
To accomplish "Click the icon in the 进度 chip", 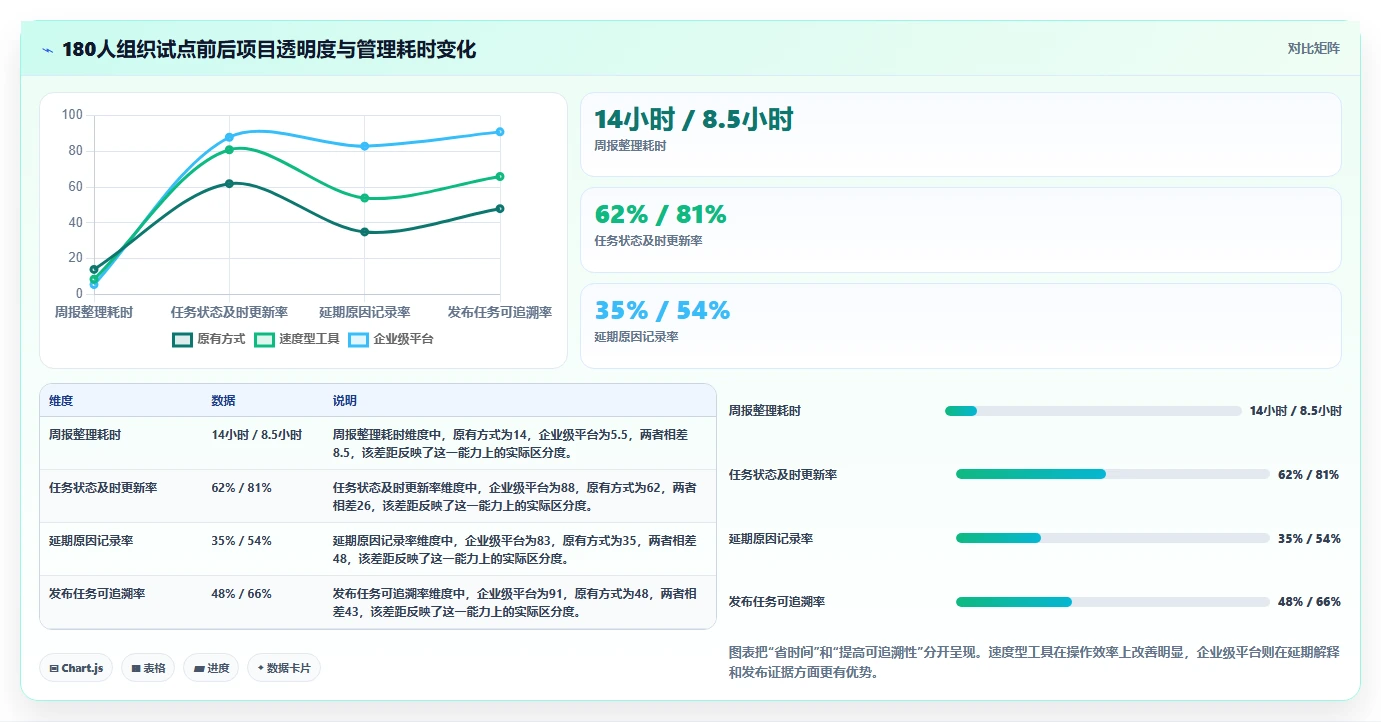I will [x=199, y=668].
